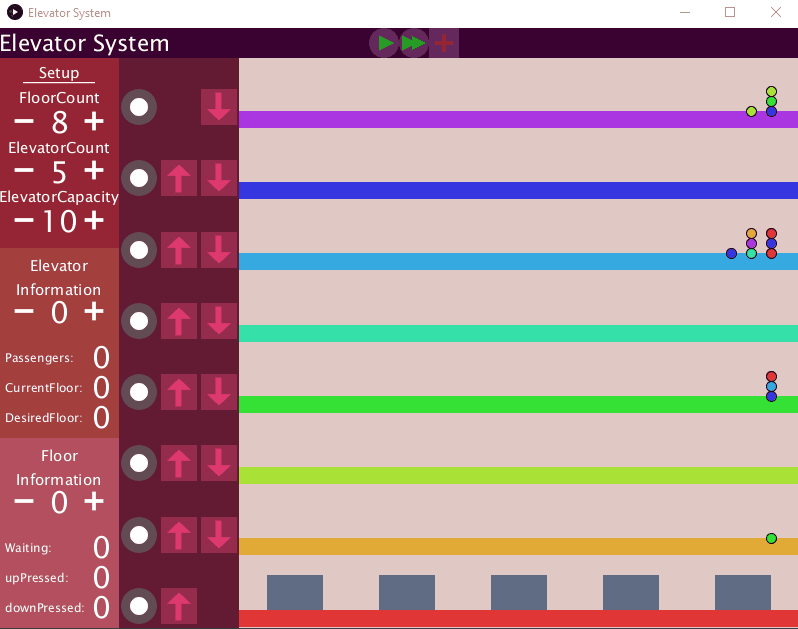Select previous floor in Floor Information
The height and width of the screenshot is (629, 798).
(x=24, y=501)
